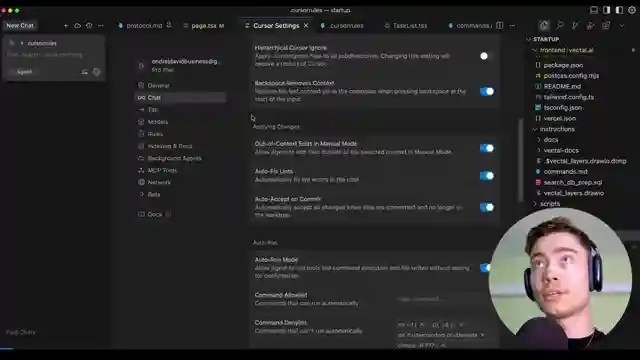Viewport: 640px width, 360px height.
Task: Open the Run and Debug view icon
Action: coord(591,25)
